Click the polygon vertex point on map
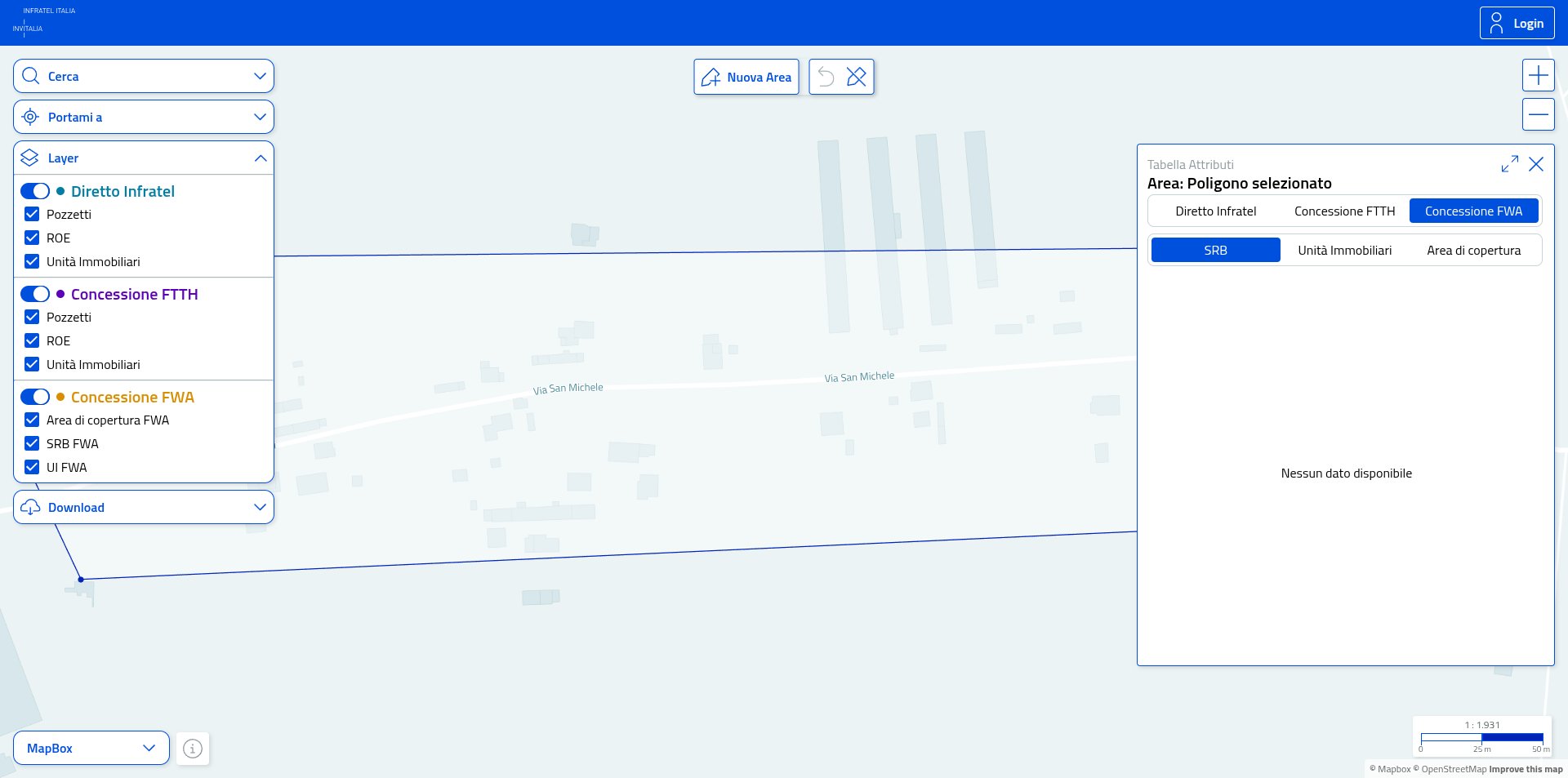1568x778 pixels. pos(81,580)
